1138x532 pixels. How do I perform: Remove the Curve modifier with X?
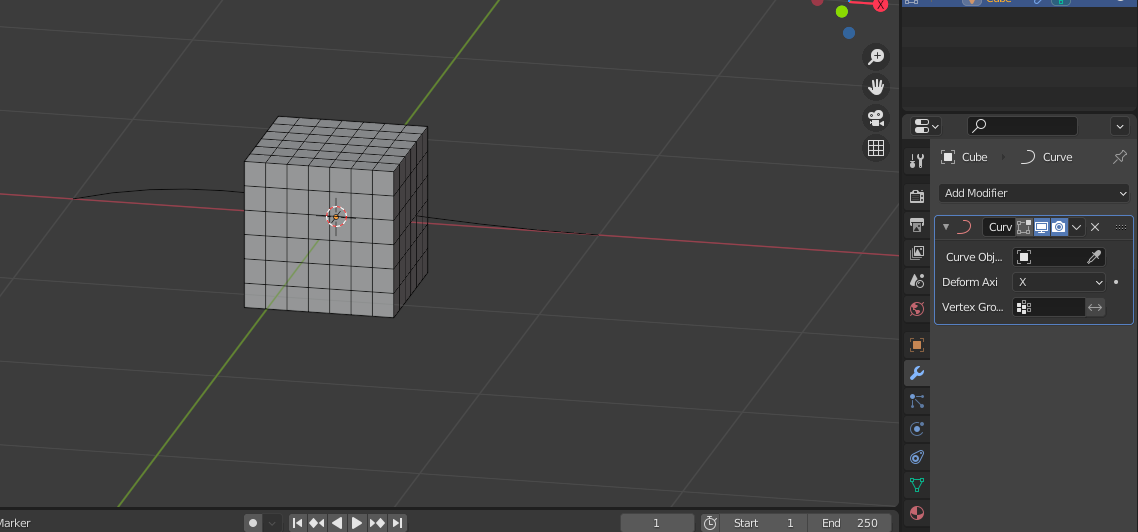pos(1095,227)
